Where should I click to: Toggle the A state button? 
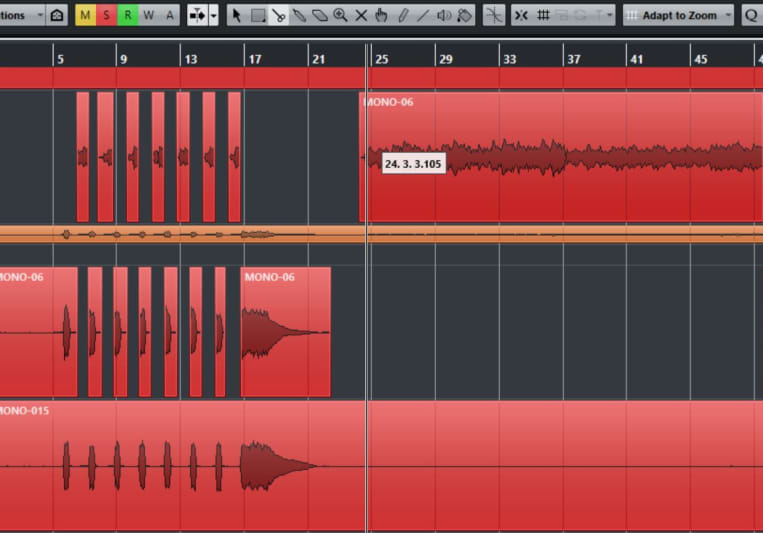tap(169, 15)
